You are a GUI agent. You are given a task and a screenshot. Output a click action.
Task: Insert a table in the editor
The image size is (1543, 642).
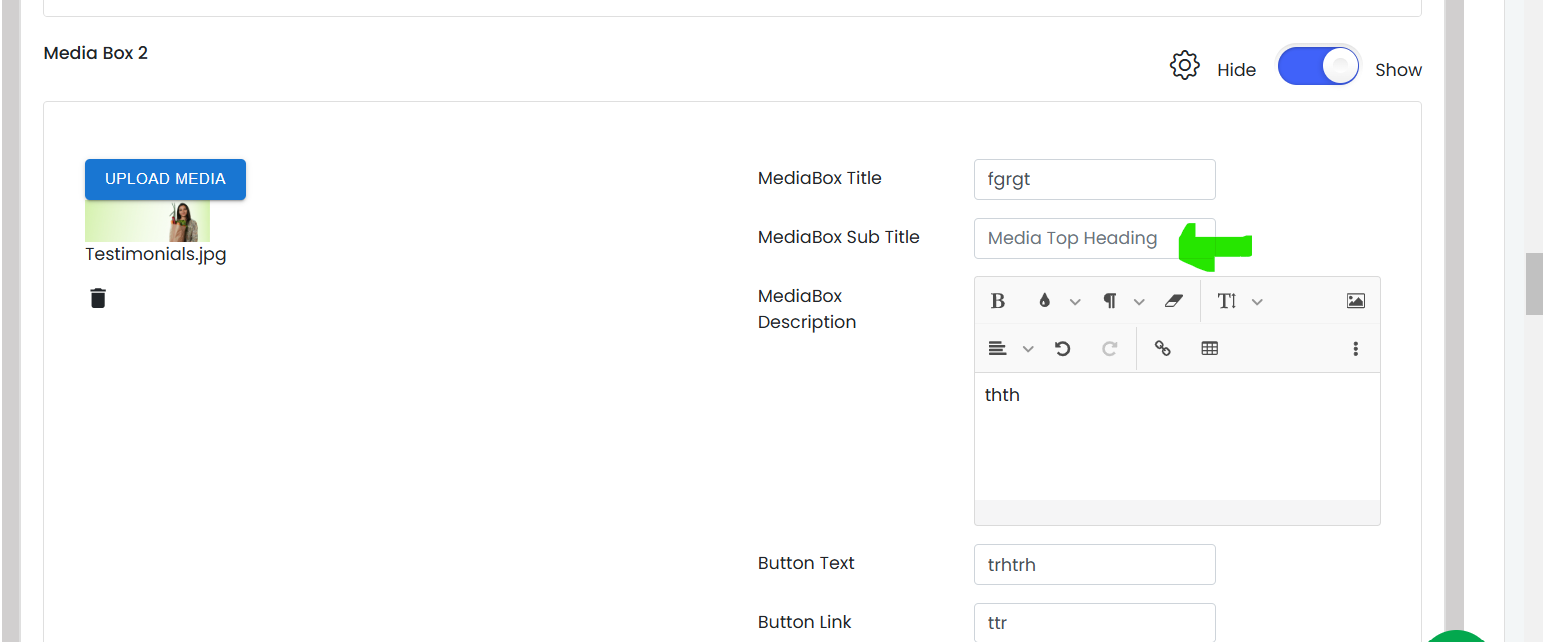point(1210,349)
